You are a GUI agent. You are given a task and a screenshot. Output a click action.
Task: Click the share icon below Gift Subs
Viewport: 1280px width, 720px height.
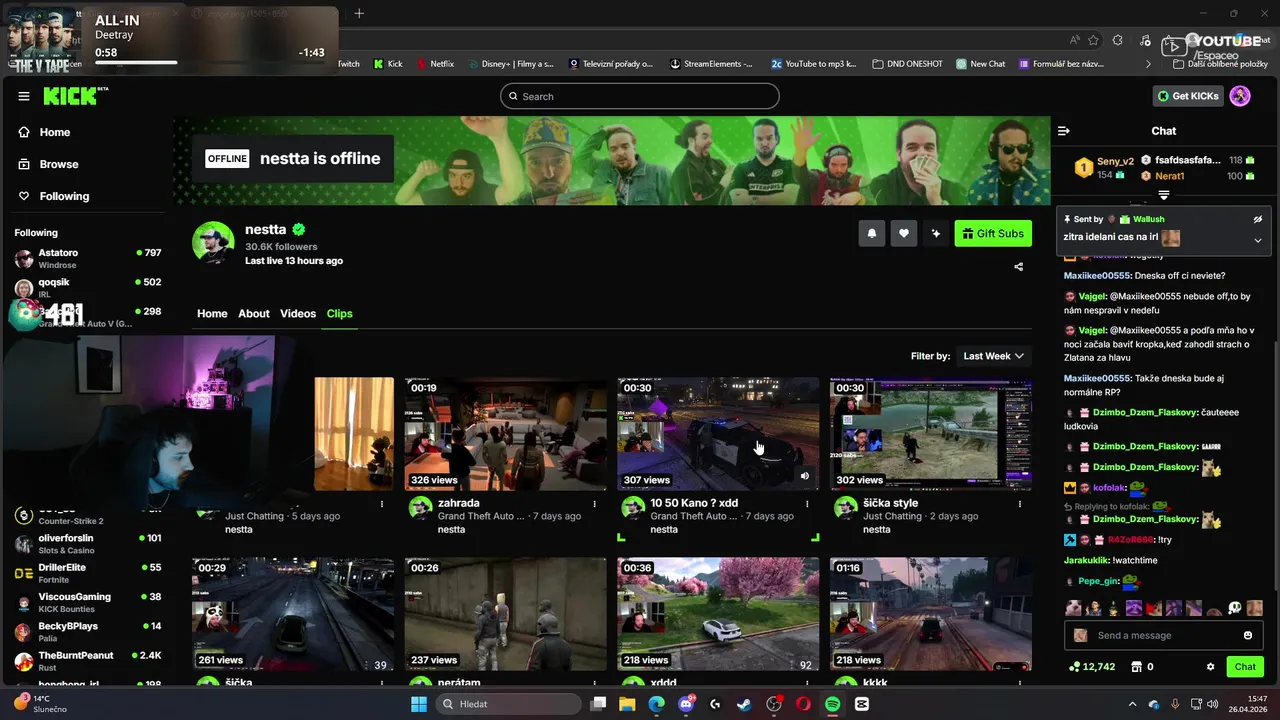[1019, 267]
